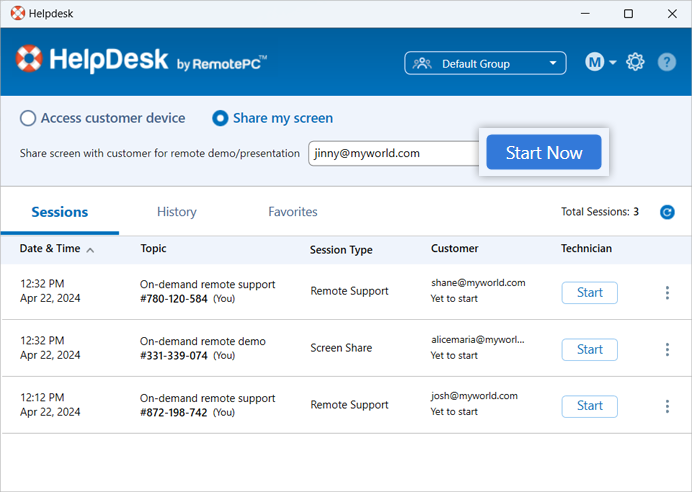692x492 pixels.
Task: Expand the account menu arrow beside M
Action: [613, 63]
